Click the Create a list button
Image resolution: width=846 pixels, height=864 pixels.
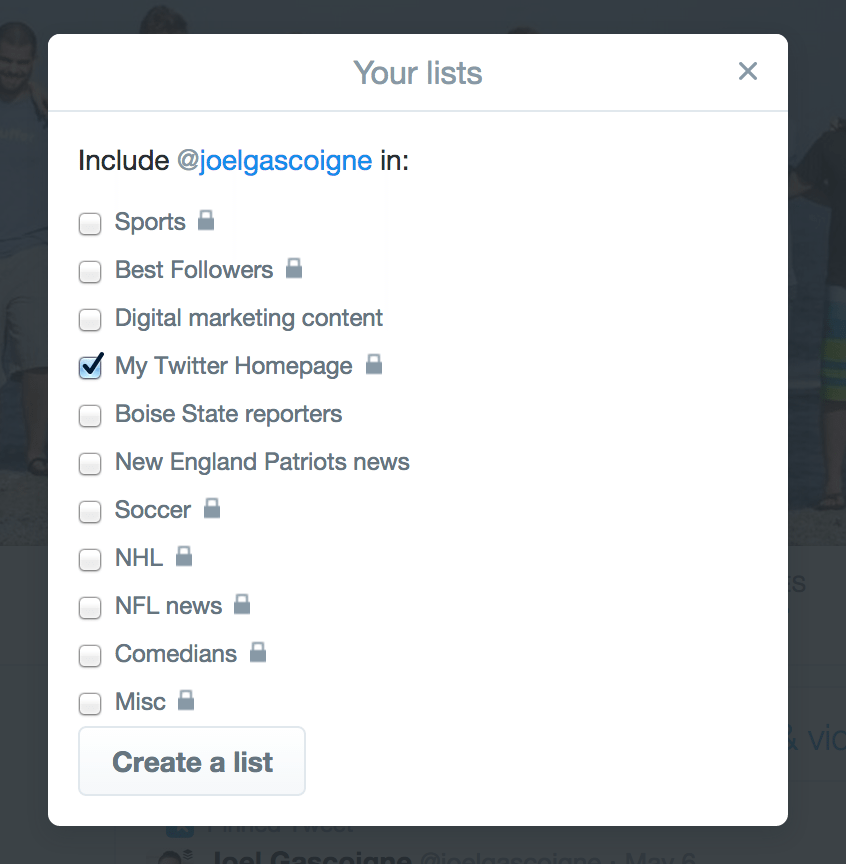pos(191,761)
